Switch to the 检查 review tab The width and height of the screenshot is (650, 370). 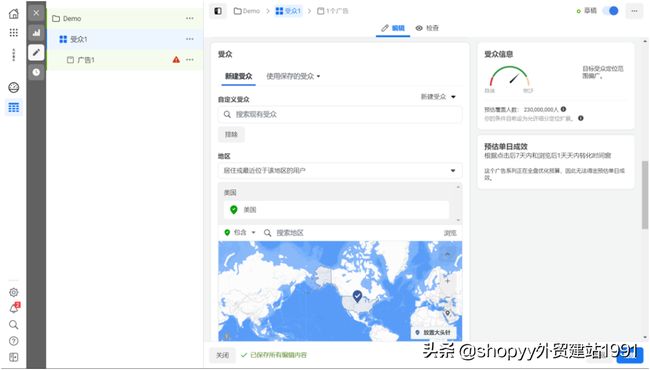coord(427,28)
